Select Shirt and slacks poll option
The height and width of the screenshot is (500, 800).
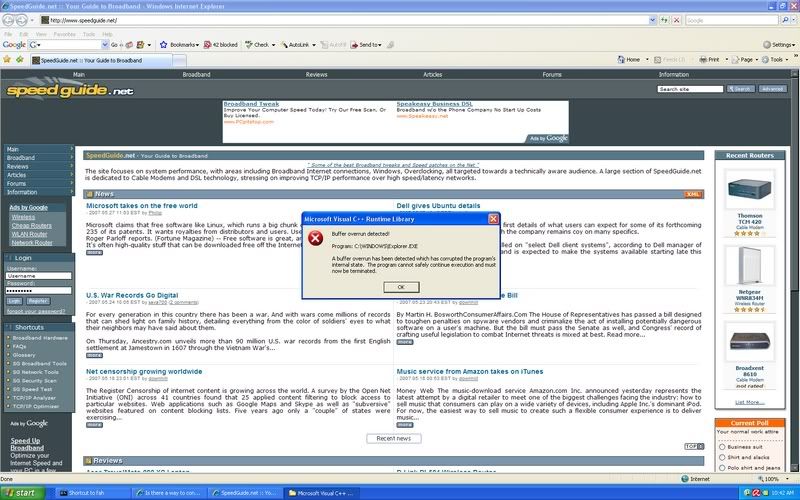point(722,458)
